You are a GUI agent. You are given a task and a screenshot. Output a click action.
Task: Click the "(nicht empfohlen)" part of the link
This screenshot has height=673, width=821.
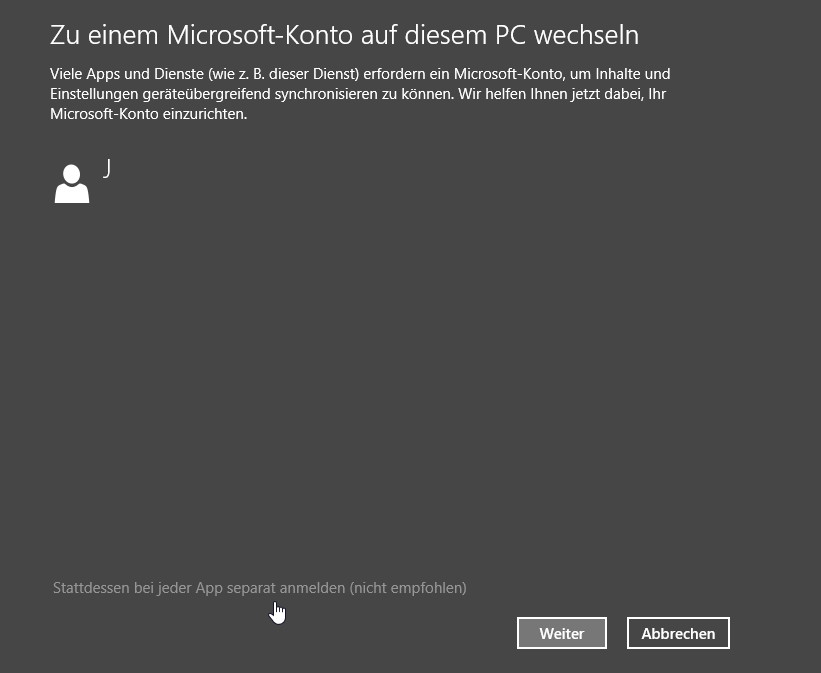click(x=408, y=588)
